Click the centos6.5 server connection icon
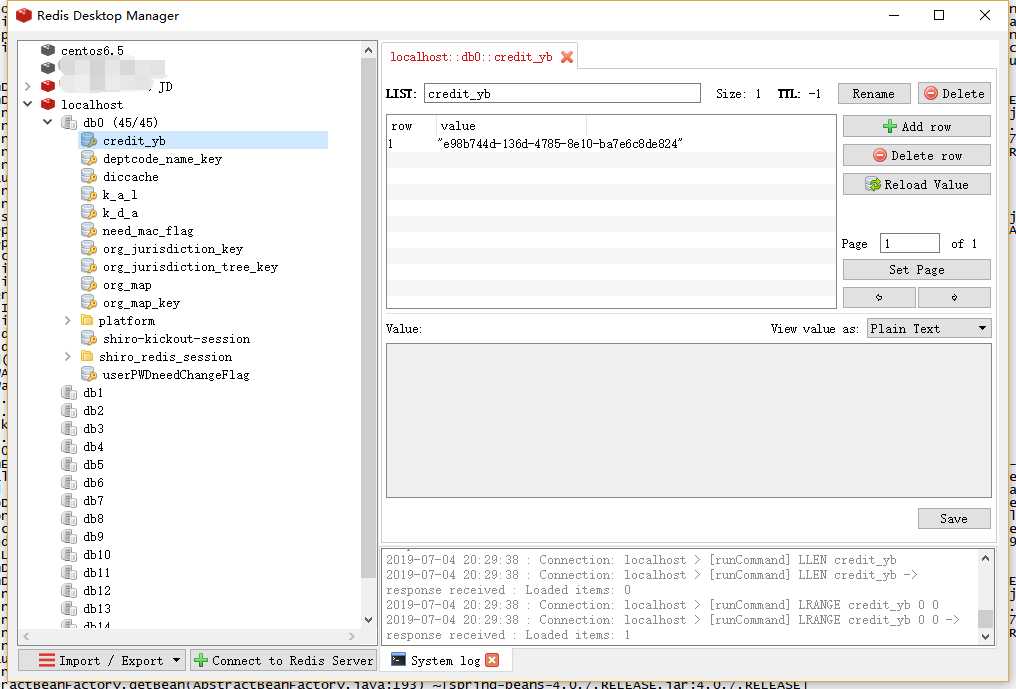1016x689 pixels. coord(48,50)
